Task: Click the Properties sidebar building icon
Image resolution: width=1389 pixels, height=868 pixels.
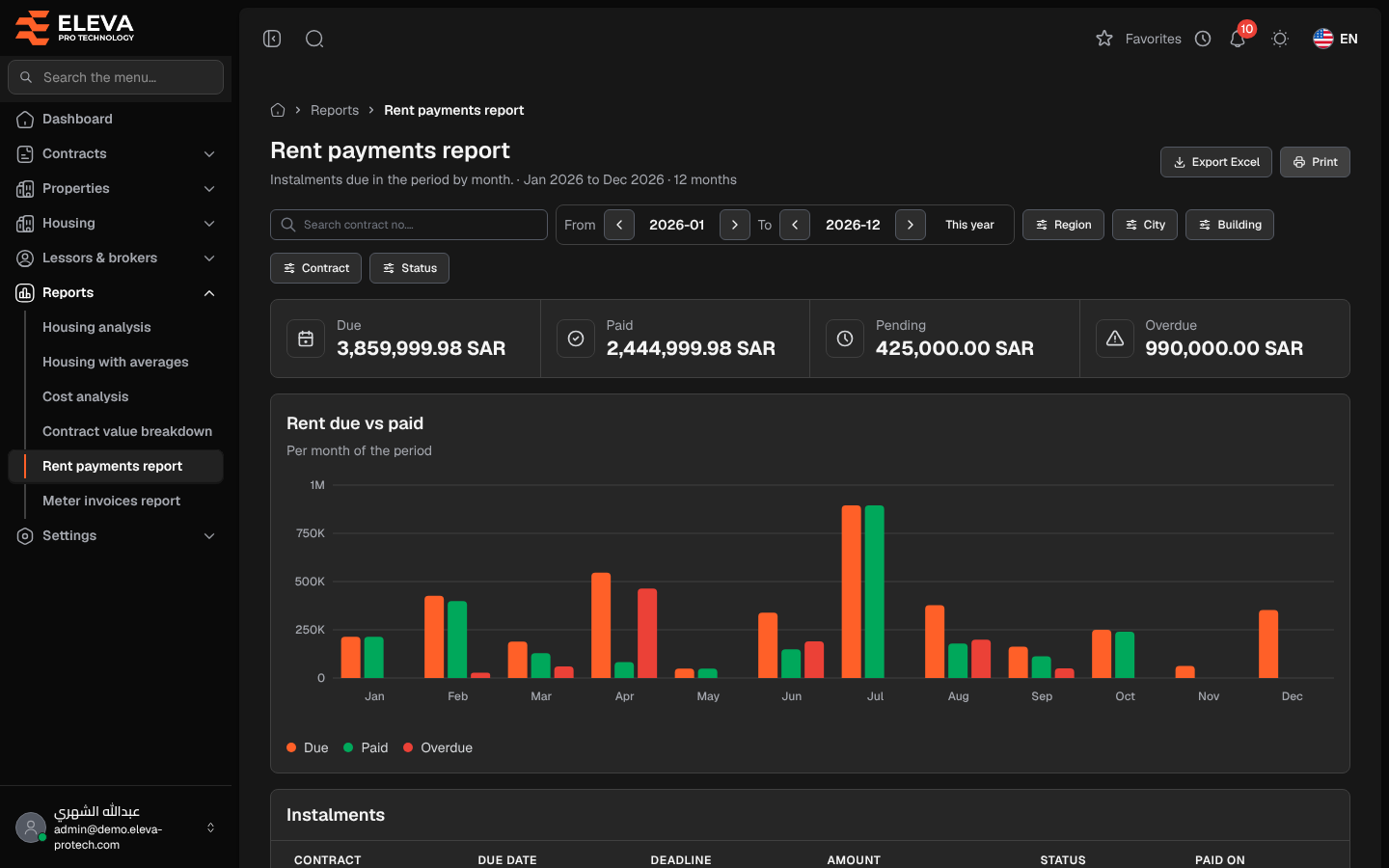Action: [25, 189]
